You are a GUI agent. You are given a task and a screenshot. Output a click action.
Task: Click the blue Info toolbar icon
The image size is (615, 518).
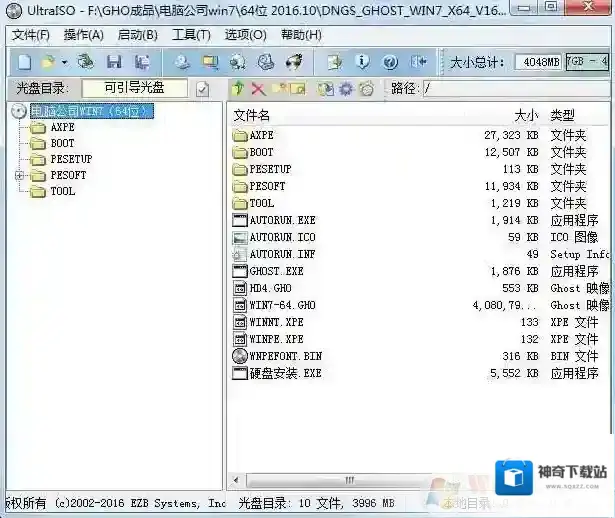click(x=362, y=62)
